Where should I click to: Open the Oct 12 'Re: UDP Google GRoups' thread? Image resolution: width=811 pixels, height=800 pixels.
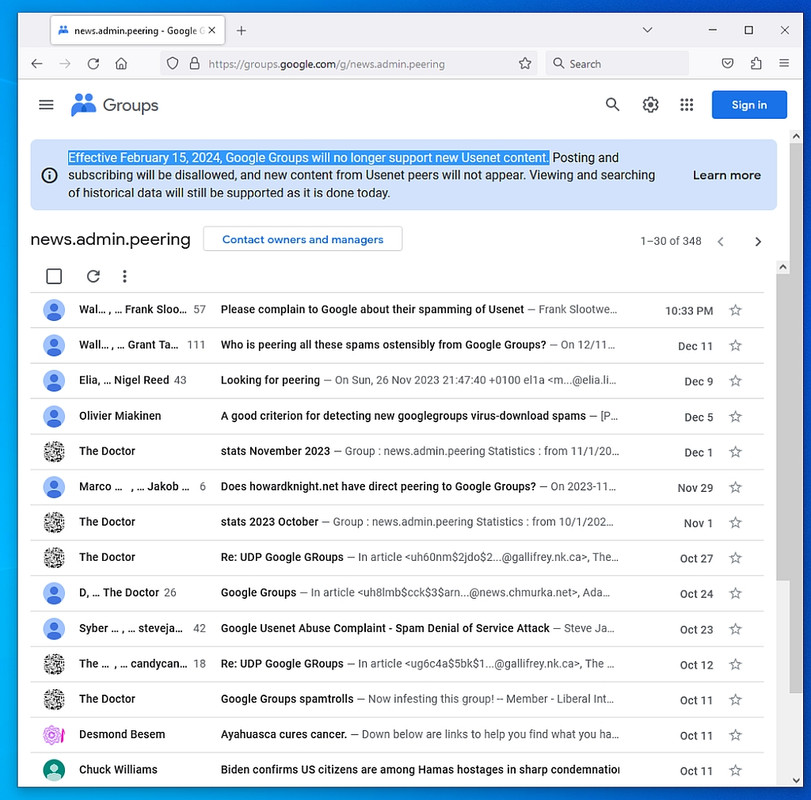[x=282, y=664]
